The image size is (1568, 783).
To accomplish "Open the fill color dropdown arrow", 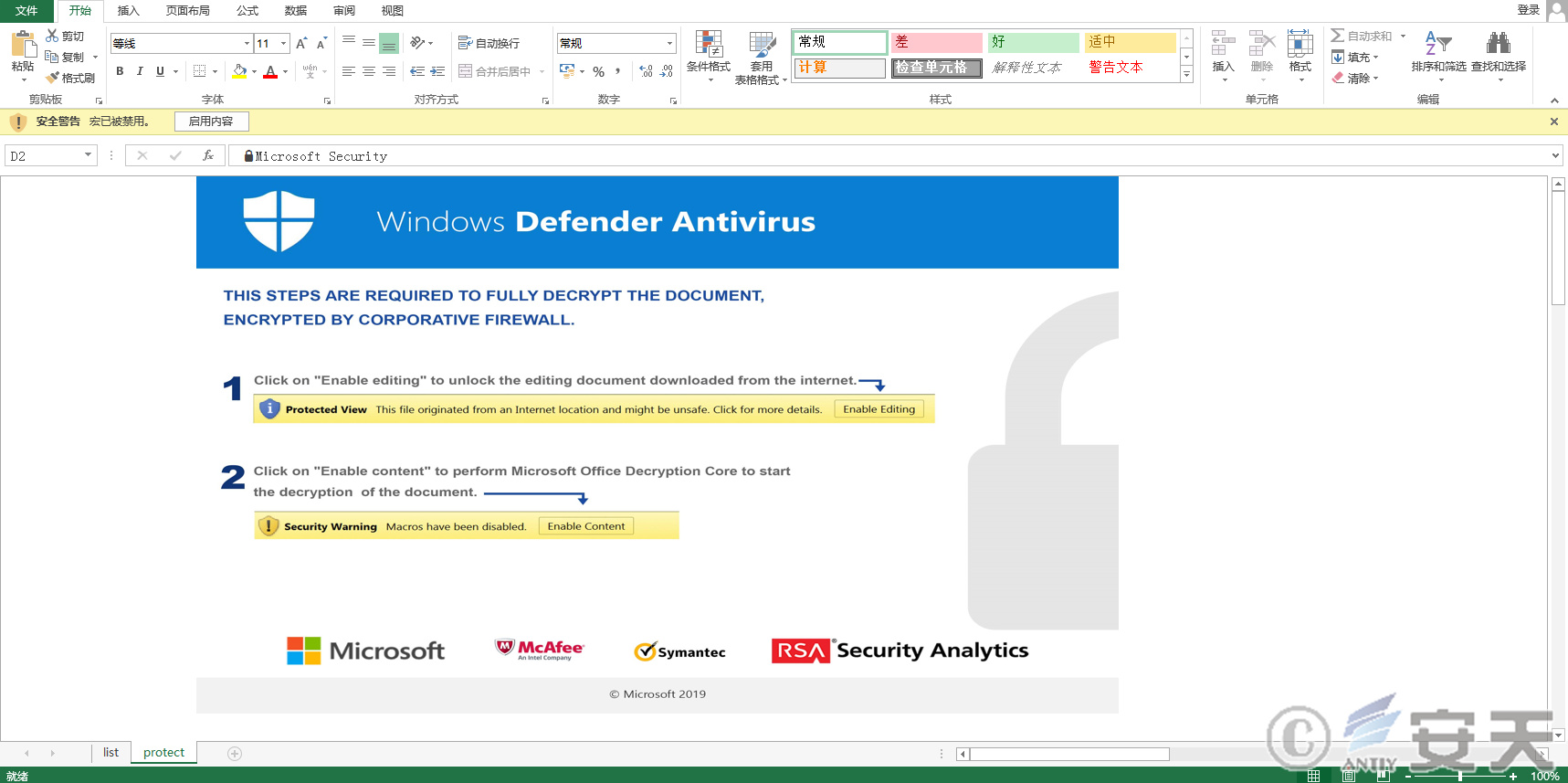I will 254,71.
